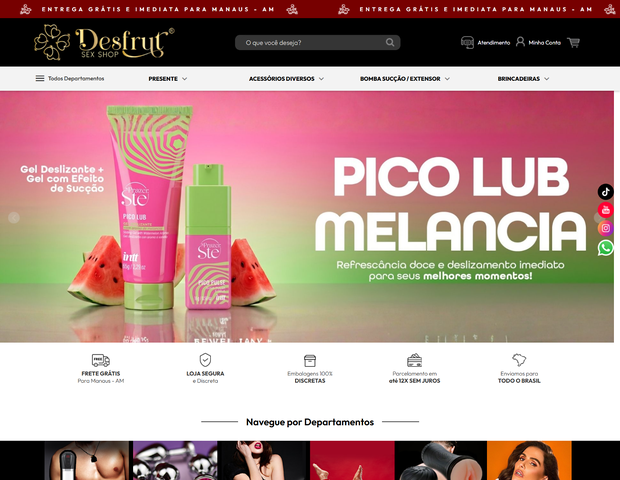Click the discreet packaging box icon

[x=310, y=361]
